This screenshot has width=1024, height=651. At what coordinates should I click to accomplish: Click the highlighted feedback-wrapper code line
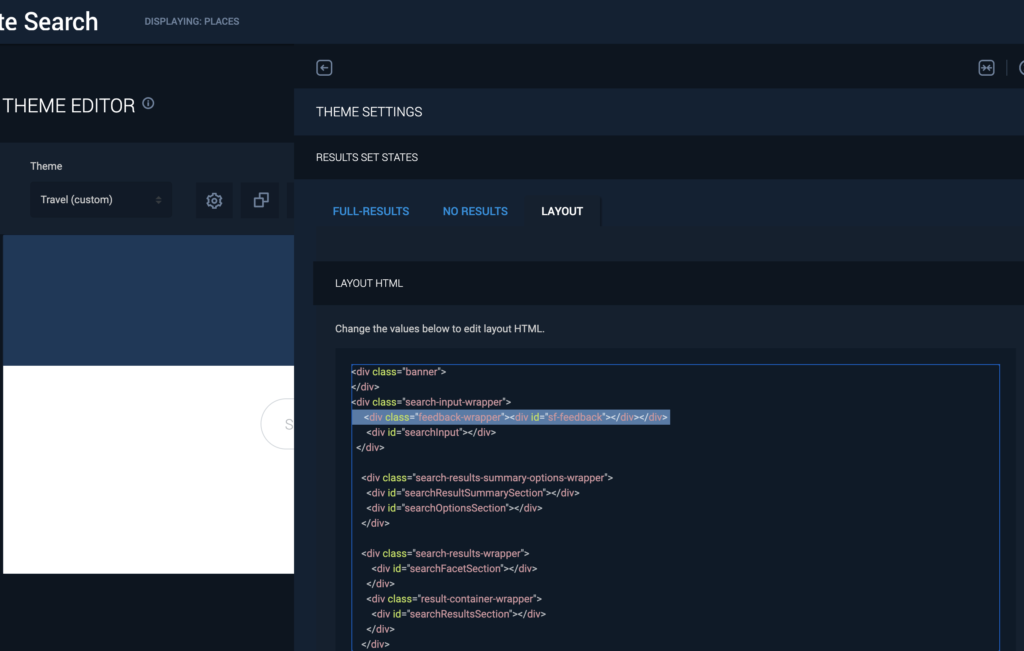pyautogui.click(x=510, y=417)
